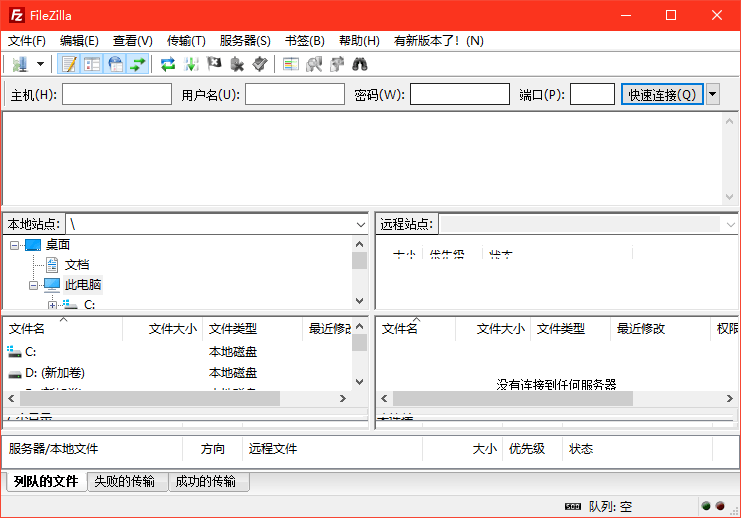Sort remote files by 文件类型 column
Screen dimensions: 741x518
coord(570,328)
